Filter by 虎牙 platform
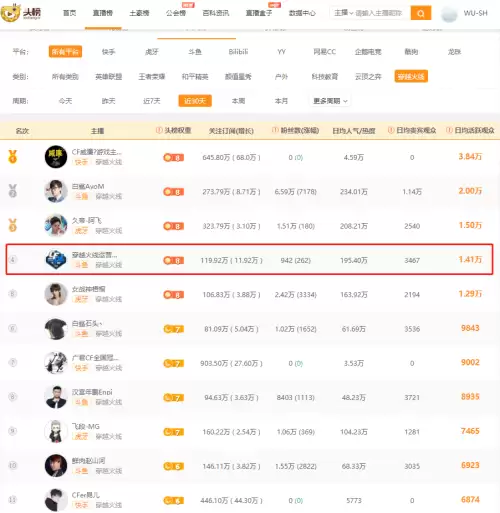500x513 pixels. (x=152, y=52)
